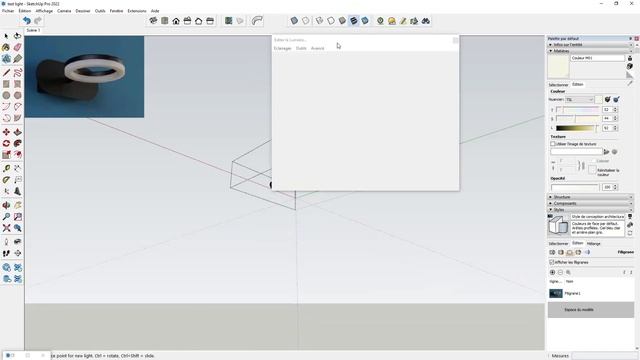
Task: Select the Freehand drawing tool
Action: pyautogui.click(x=18, y=73)
